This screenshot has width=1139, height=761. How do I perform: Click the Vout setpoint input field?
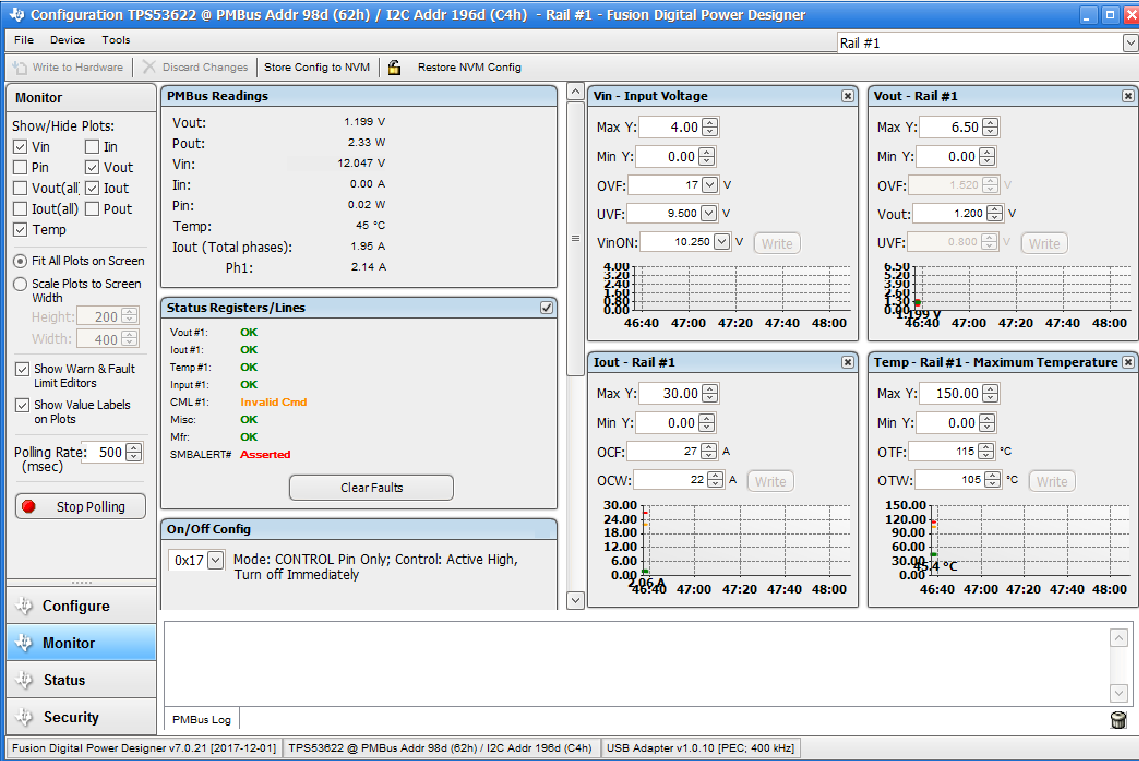(x=949, y=213)
